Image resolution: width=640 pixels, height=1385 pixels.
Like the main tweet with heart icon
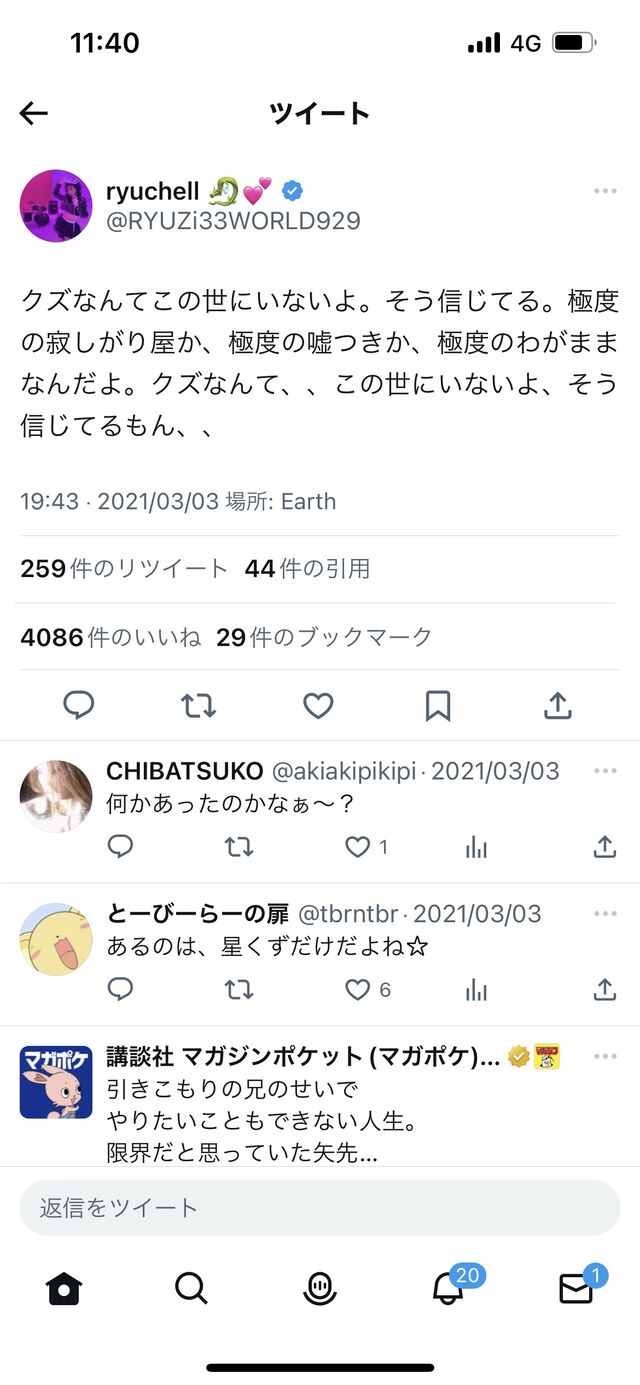[318, 706]
